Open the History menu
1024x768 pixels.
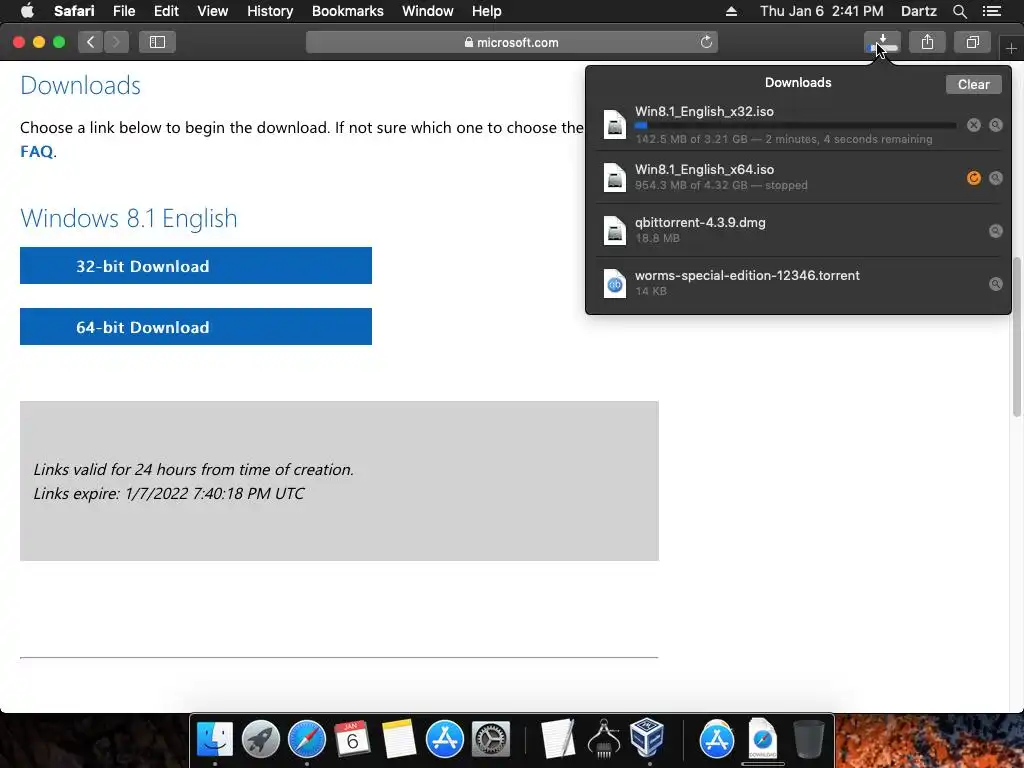[270, 11]
